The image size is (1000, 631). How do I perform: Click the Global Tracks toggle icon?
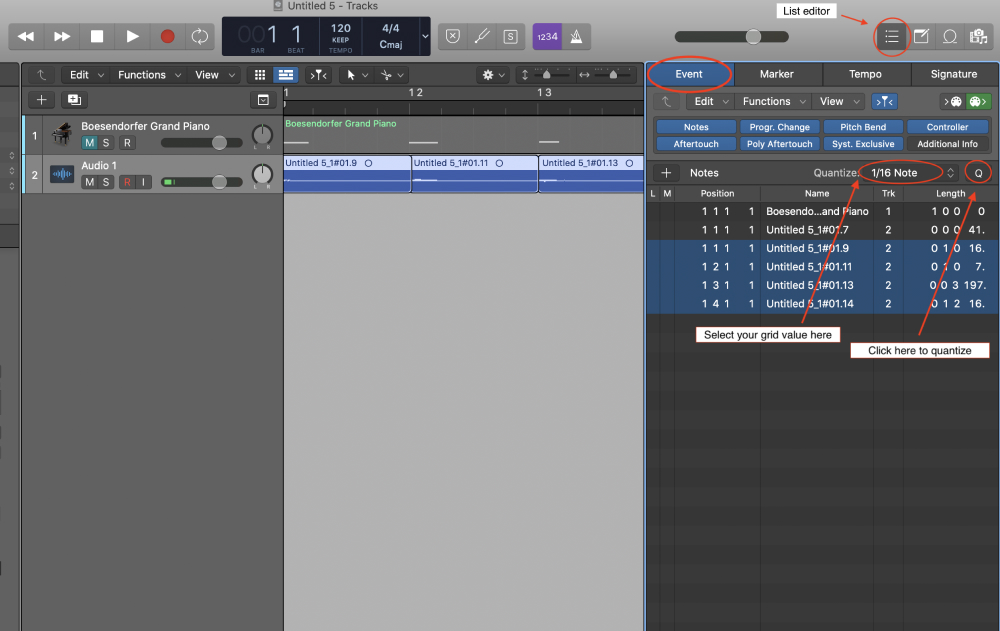coord(263,100)
